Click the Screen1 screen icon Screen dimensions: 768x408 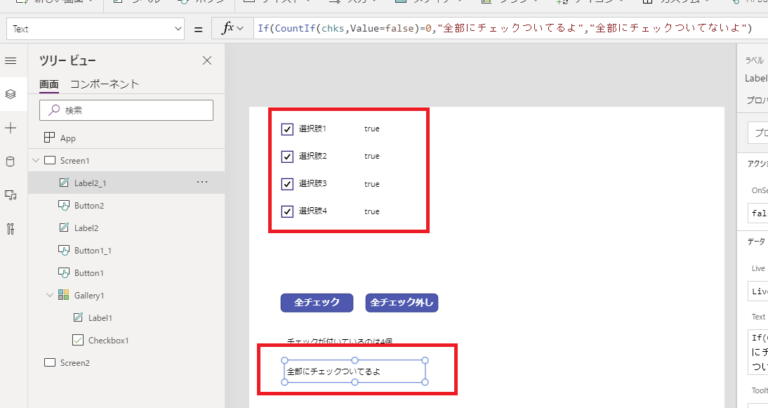pos(50,160)
